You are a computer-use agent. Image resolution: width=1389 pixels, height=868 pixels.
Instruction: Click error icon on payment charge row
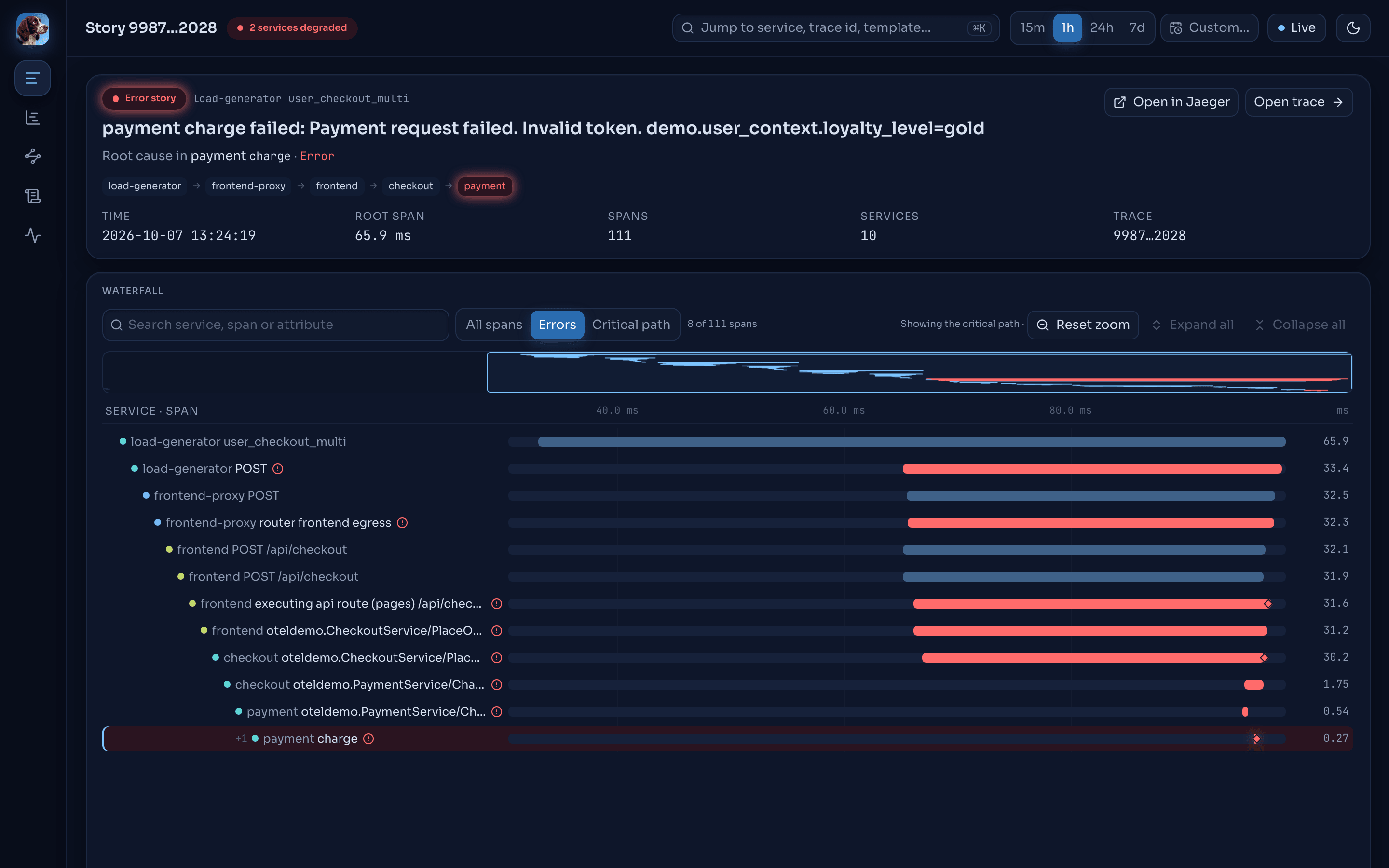click(x=368, y=739)
